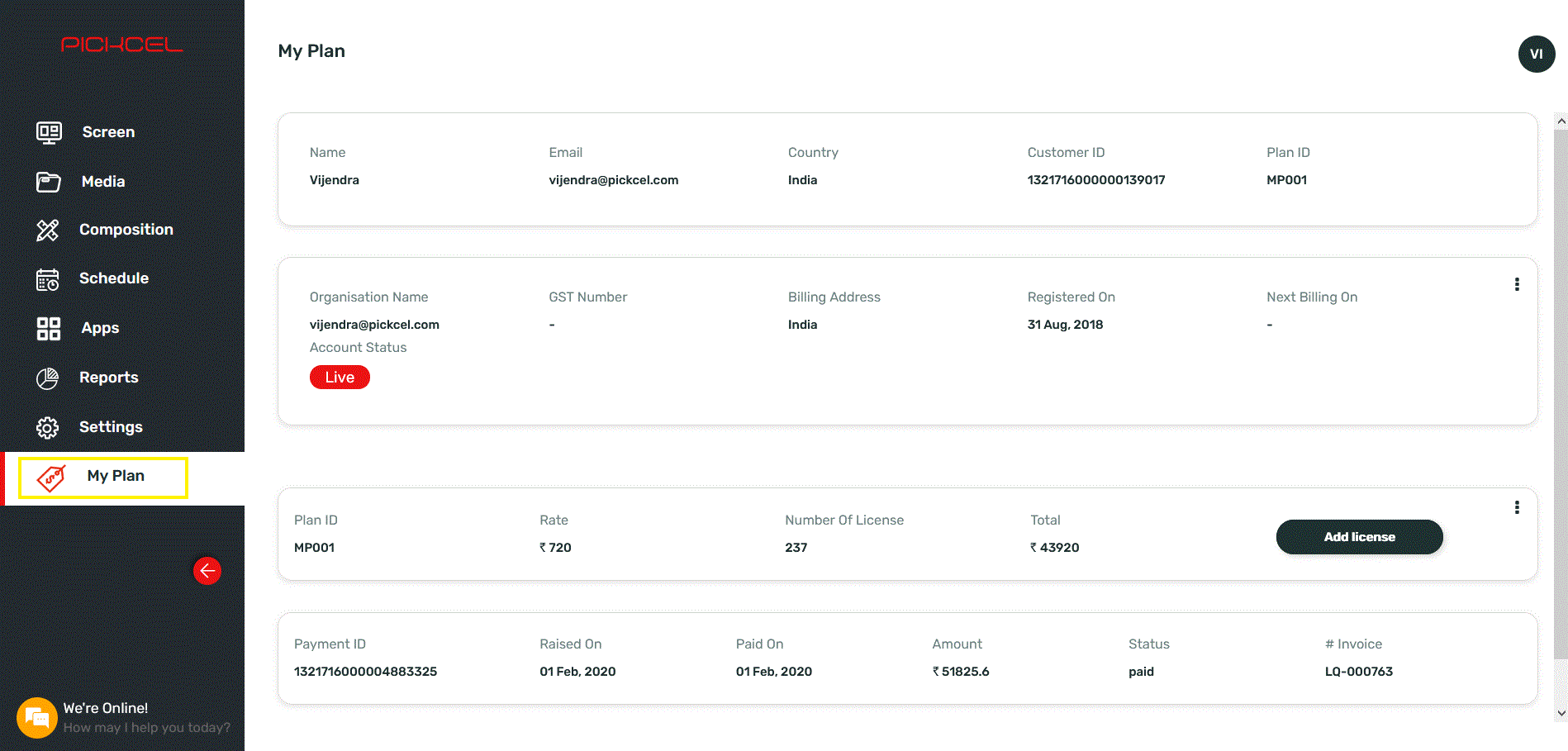Open the Schedule menu item

tap(113, 278)
